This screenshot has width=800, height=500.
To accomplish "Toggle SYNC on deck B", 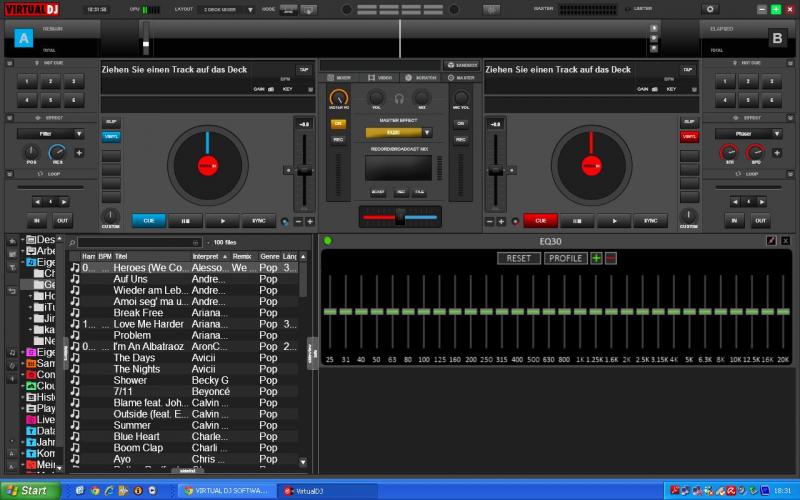I will pyautogui.click(x=650, y=220).
